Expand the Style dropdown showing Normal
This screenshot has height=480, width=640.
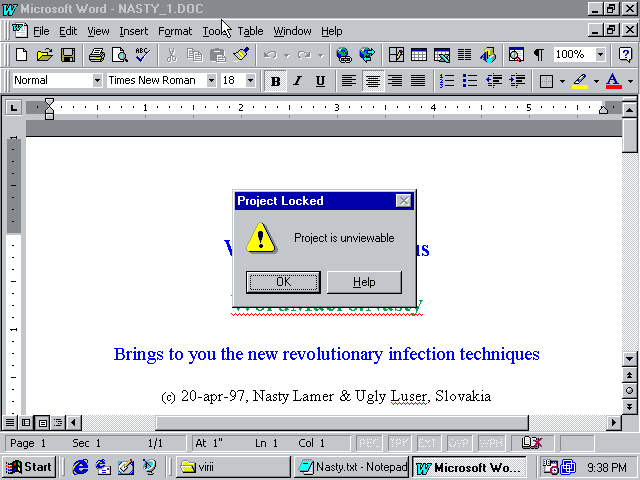coord(97,80)
